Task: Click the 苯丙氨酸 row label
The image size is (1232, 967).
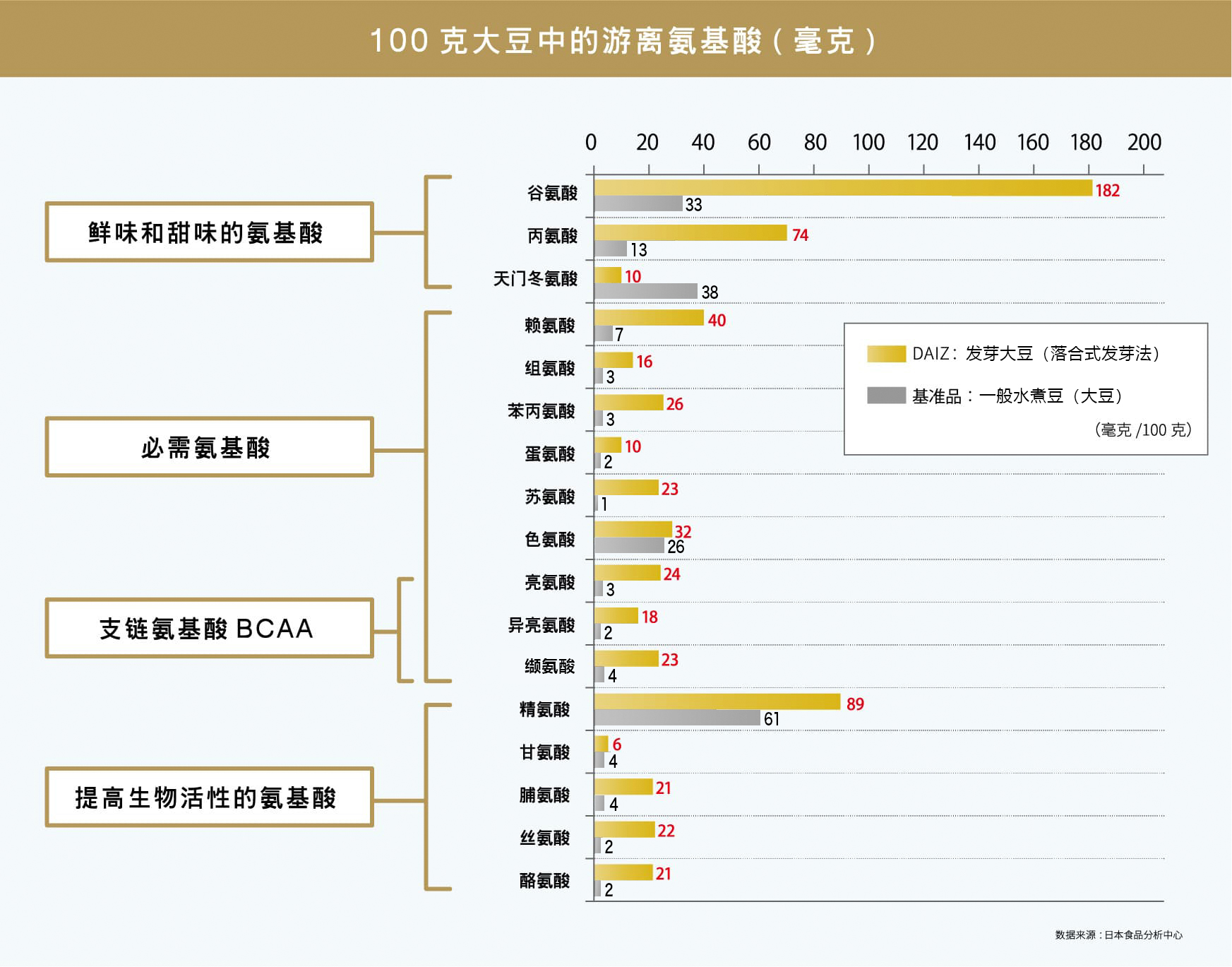Action: [x=542, y=411]
